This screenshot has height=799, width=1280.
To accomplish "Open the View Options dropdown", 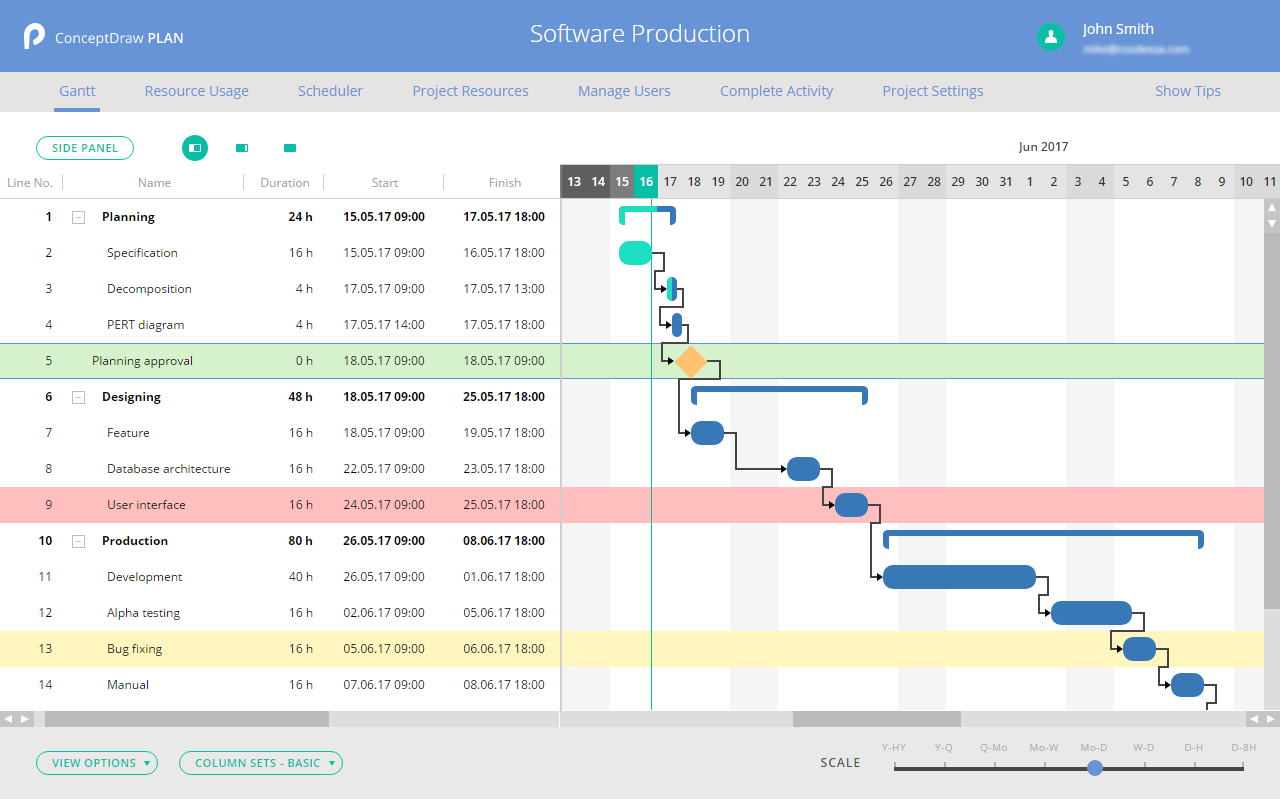I will (97, 763).
